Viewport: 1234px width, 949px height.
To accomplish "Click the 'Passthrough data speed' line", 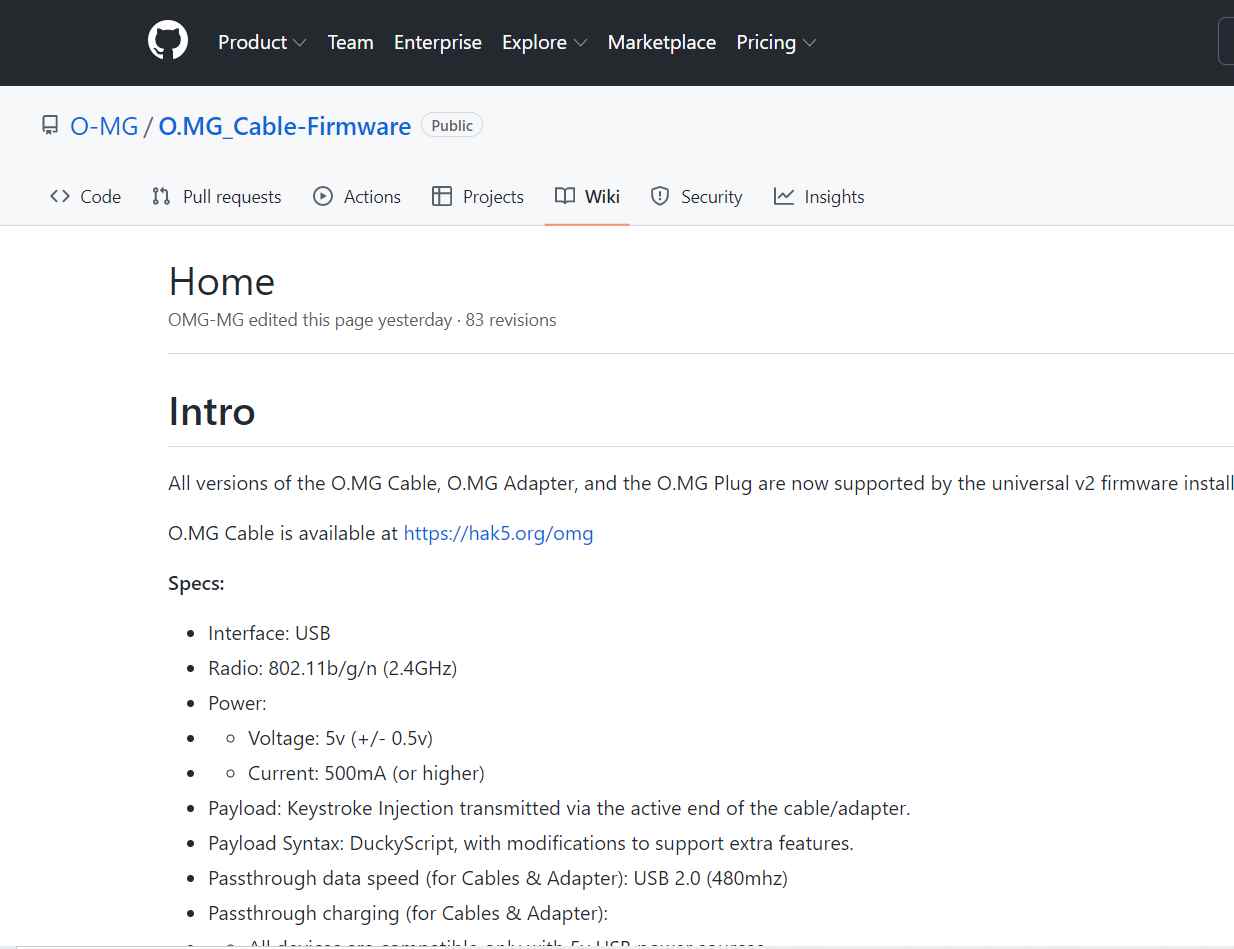I will click(498, 878).
